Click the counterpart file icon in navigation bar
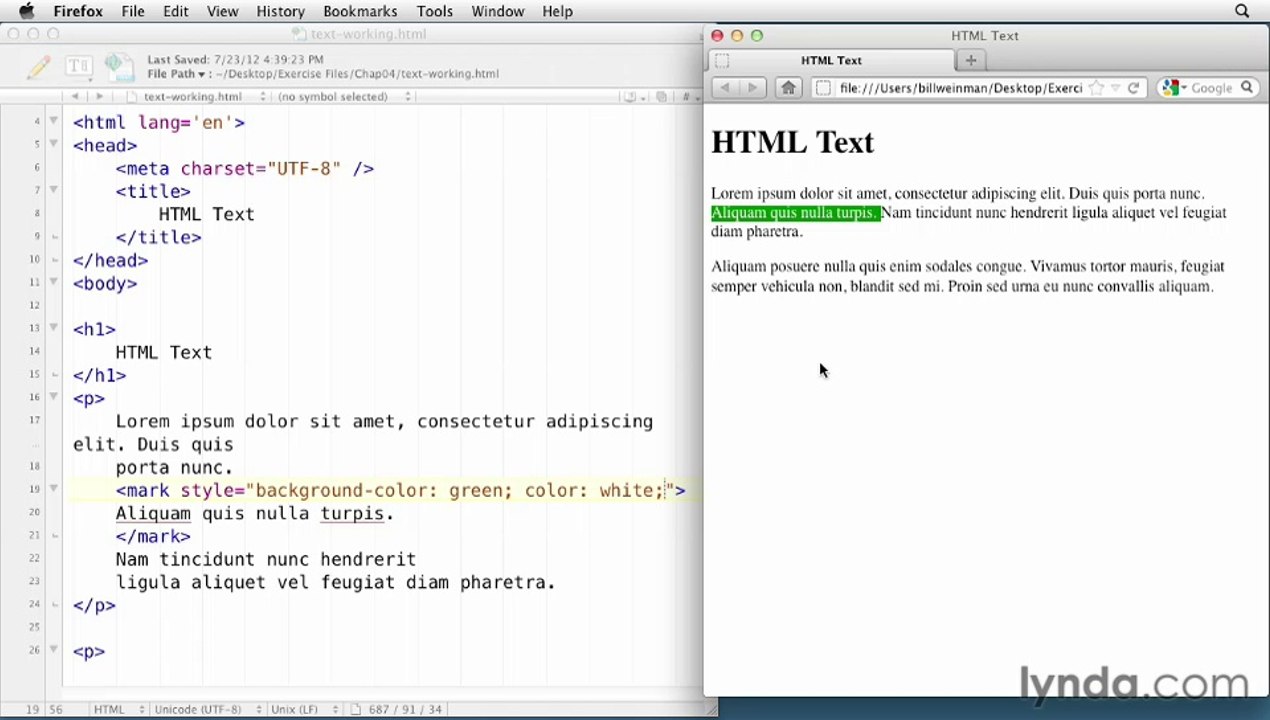Screen dimensions: 1270x720 (661, 97)
